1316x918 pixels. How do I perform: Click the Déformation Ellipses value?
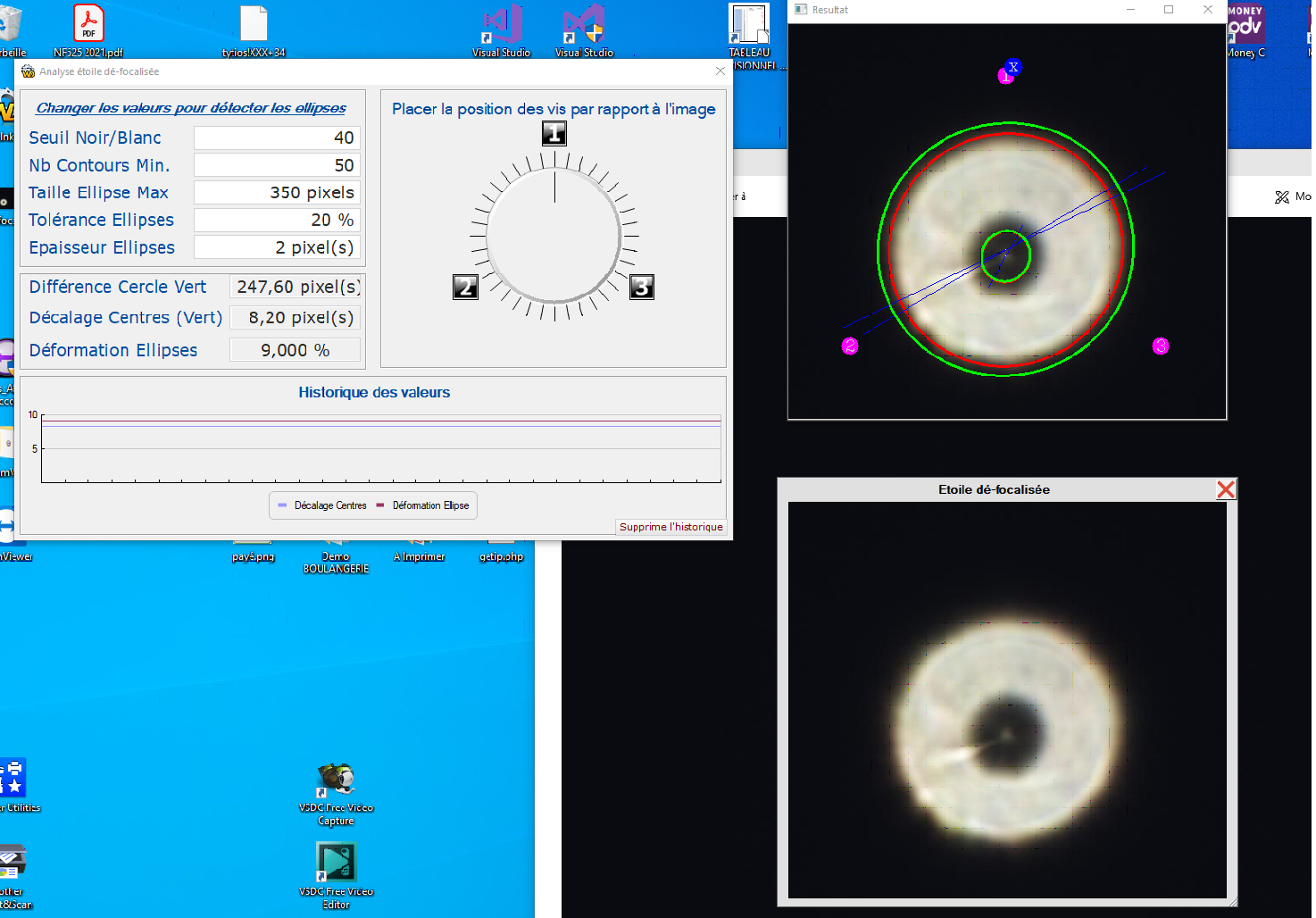pyautogui.click(x=296, y=350)
